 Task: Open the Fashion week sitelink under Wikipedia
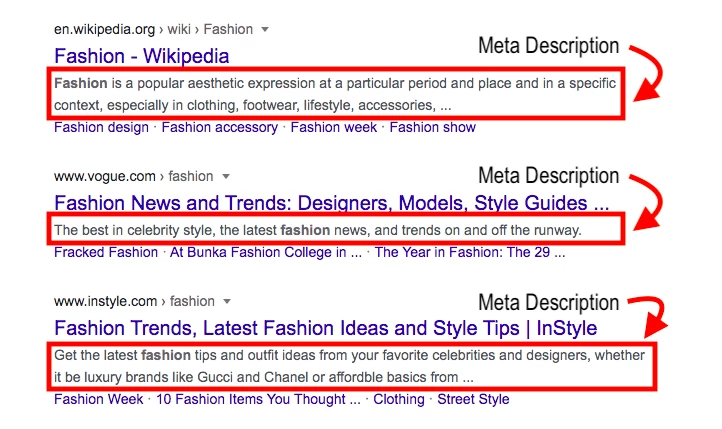(x=333, y=127)
